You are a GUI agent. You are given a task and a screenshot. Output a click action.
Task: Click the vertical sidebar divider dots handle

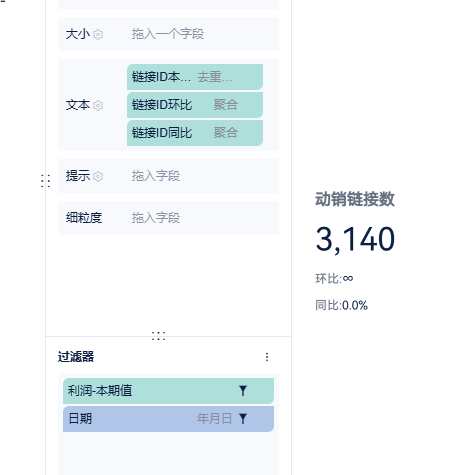click(46, 181)
